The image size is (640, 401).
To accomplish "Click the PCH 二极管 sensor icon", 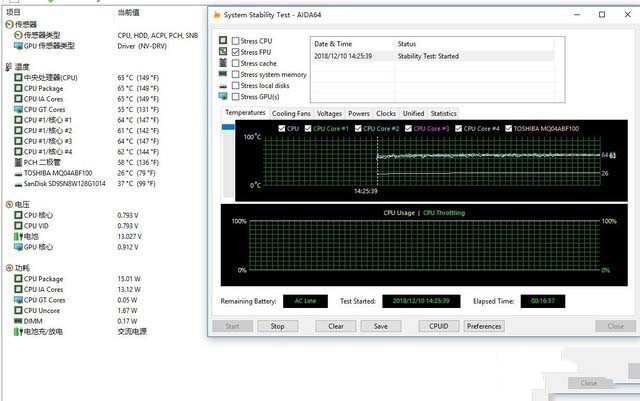I will click(16, 161).
